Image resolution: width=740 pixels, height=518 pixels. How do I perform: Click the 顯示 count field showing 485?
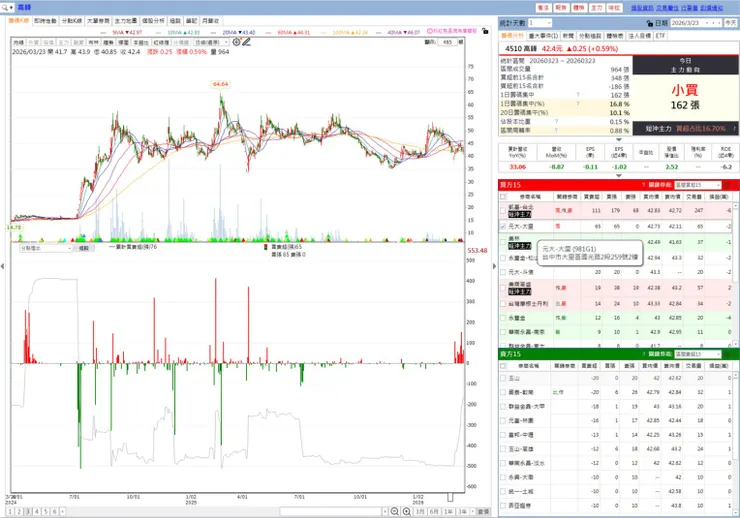click(x=447, y=42)
